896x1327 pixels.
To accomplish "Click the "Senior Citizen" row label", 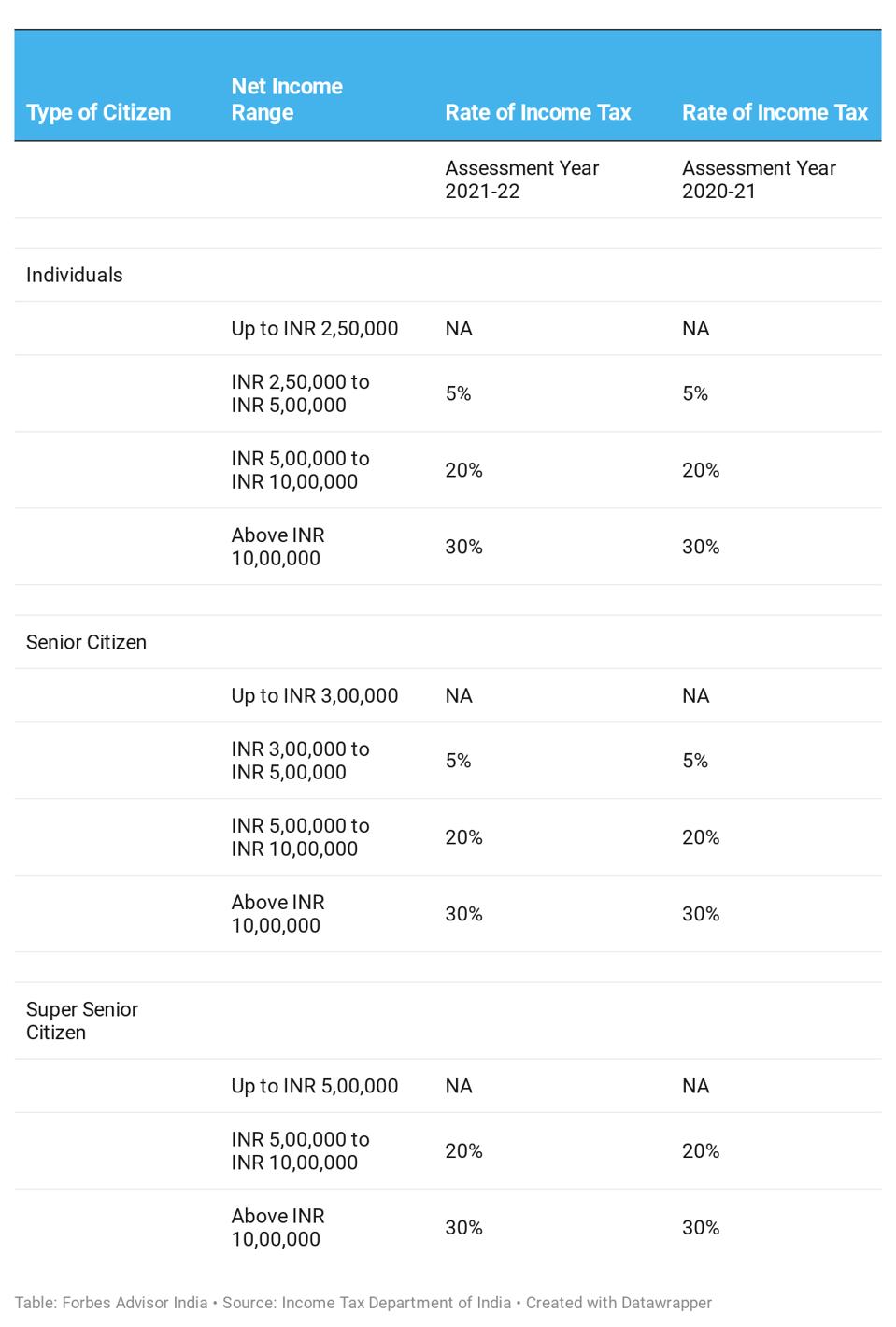I will pos(86,642).
